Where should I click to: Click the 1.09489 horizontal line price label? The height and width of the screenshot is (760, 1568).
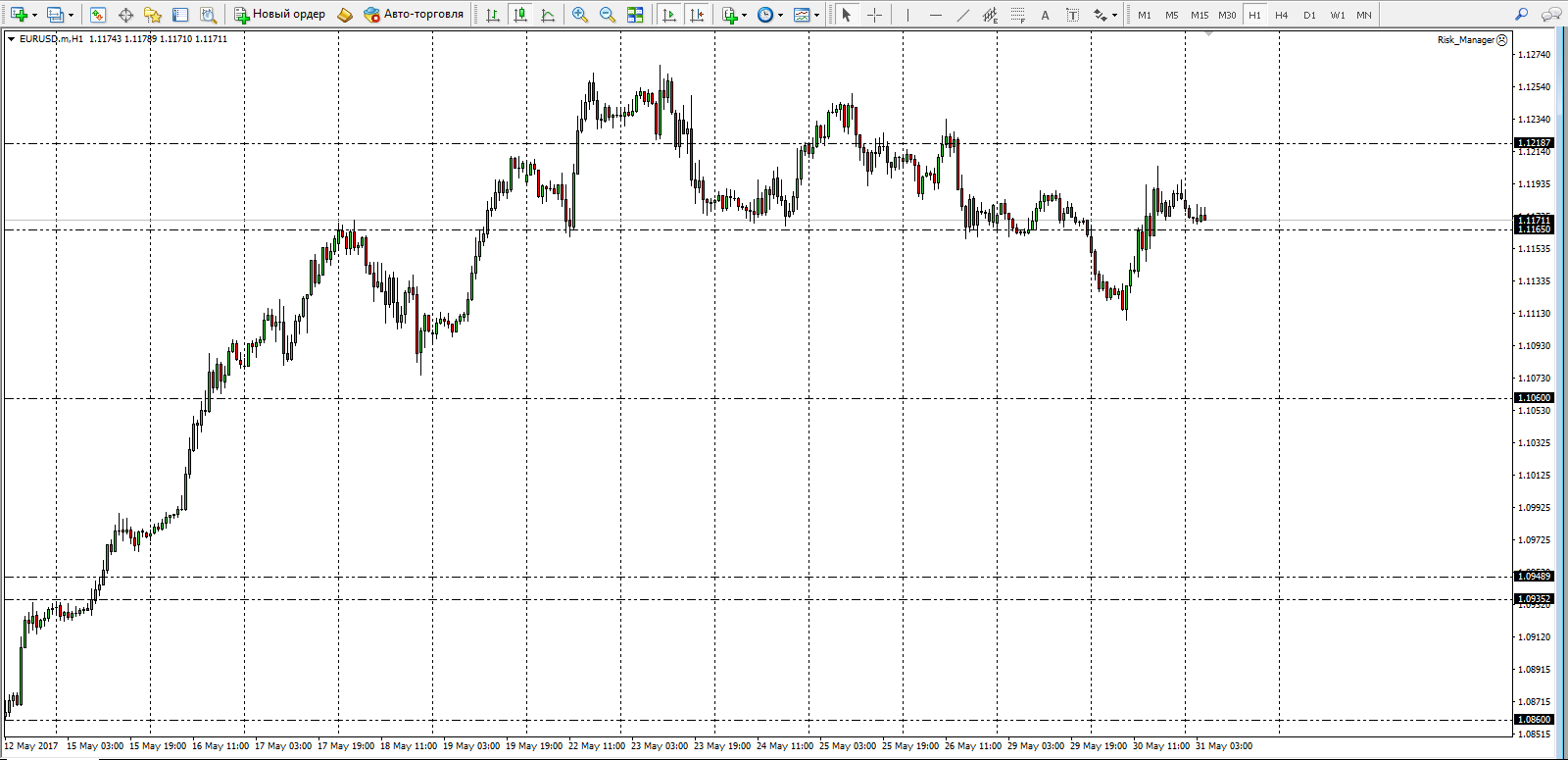pos(1534,577)
